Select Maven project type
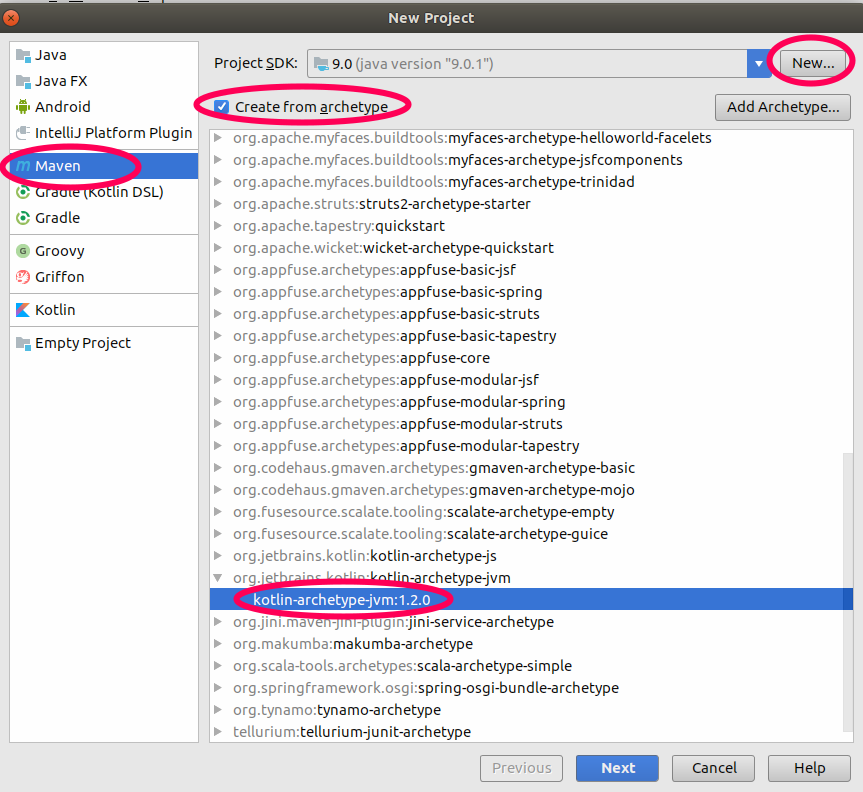This screenshot has height=792, width=863. [x=104, y=166]
